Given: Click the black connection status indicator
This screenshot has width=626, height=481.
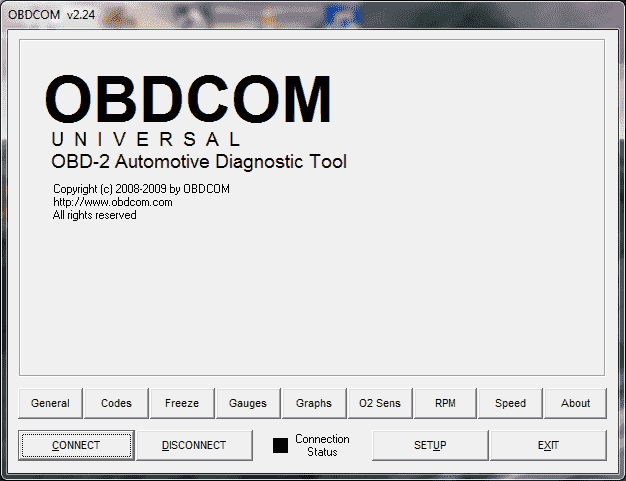Looking at the screenshot, I should (280, 445).
